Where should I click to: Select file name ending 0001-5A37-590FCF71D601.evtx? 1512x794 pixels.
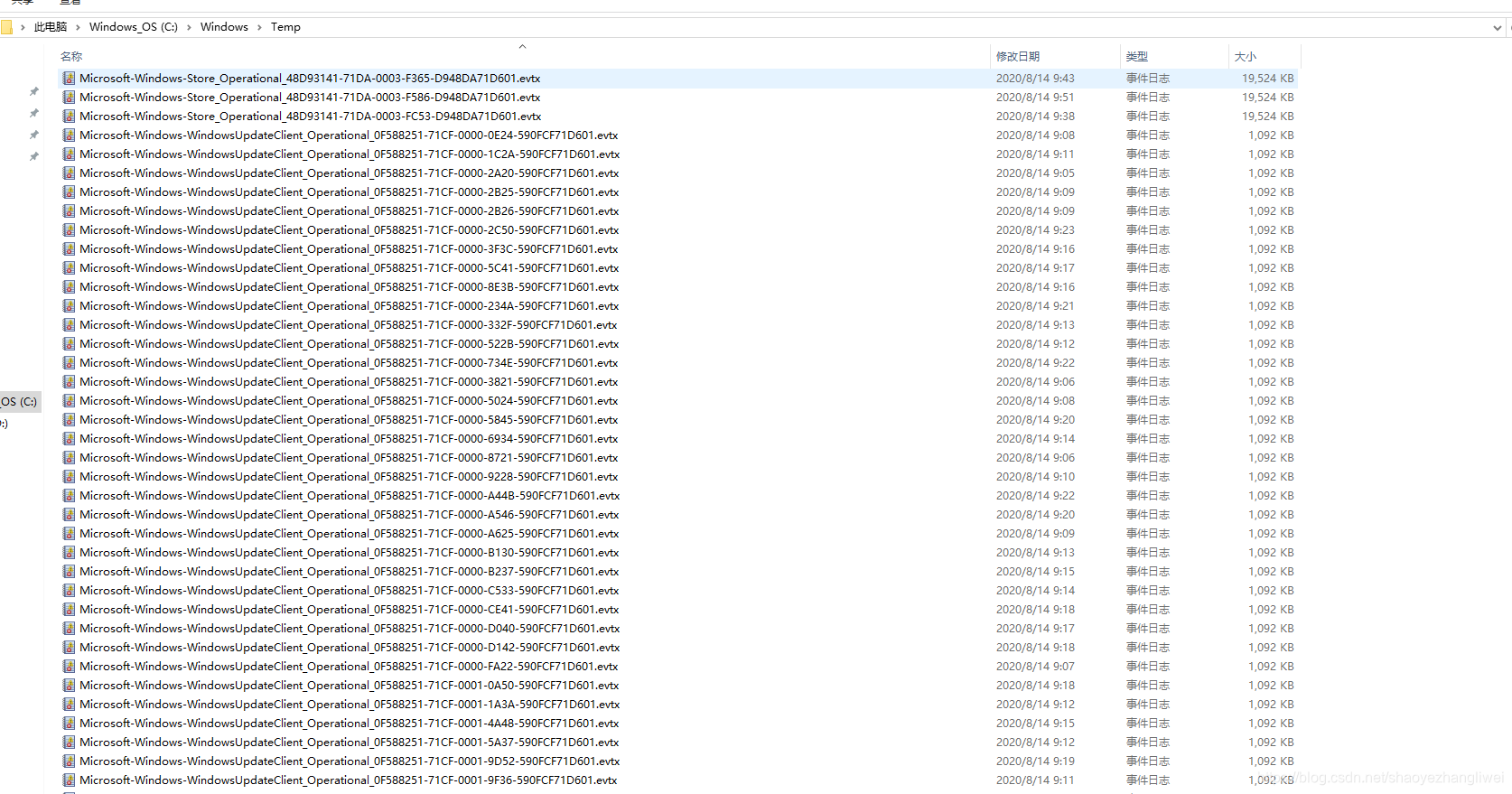click(349, 743)
